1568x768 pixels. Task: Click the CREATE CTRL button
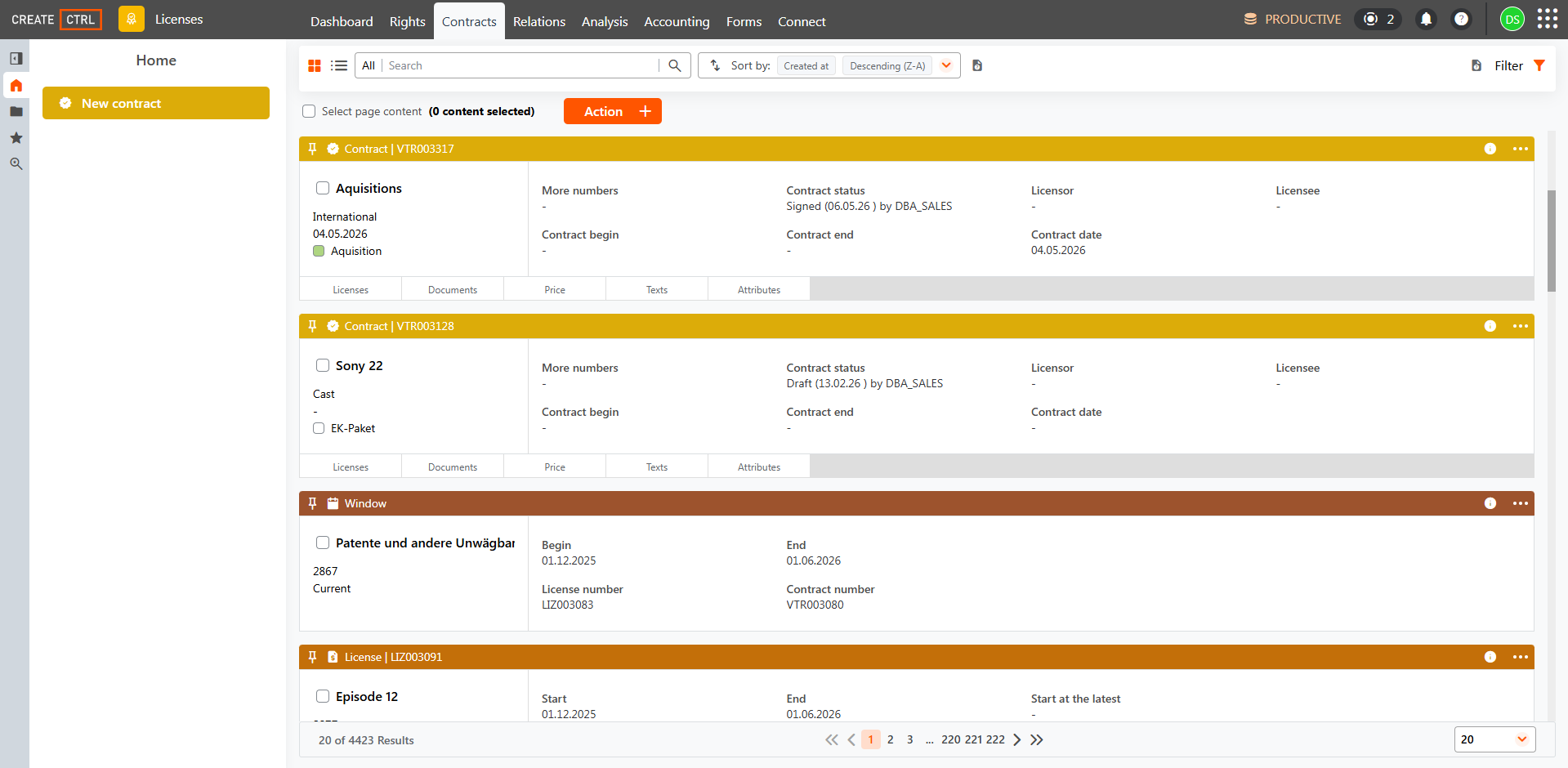(x=56, y=19)
